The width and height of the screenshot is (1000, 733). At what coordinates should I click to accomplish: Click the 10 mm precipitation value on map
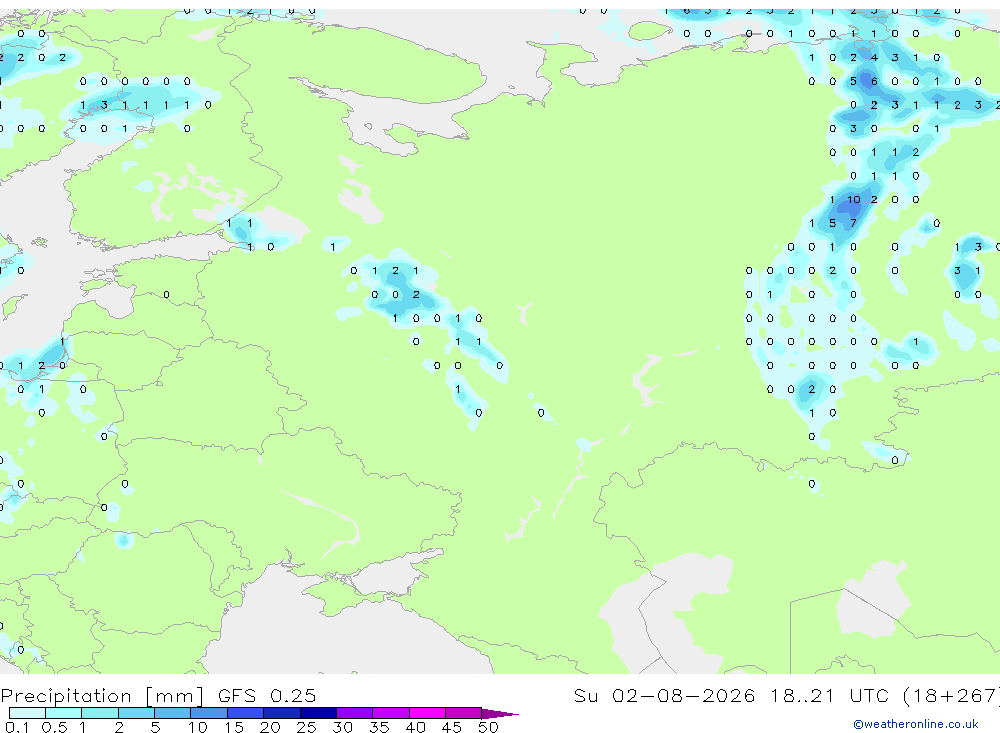click(x=853, y=200)
